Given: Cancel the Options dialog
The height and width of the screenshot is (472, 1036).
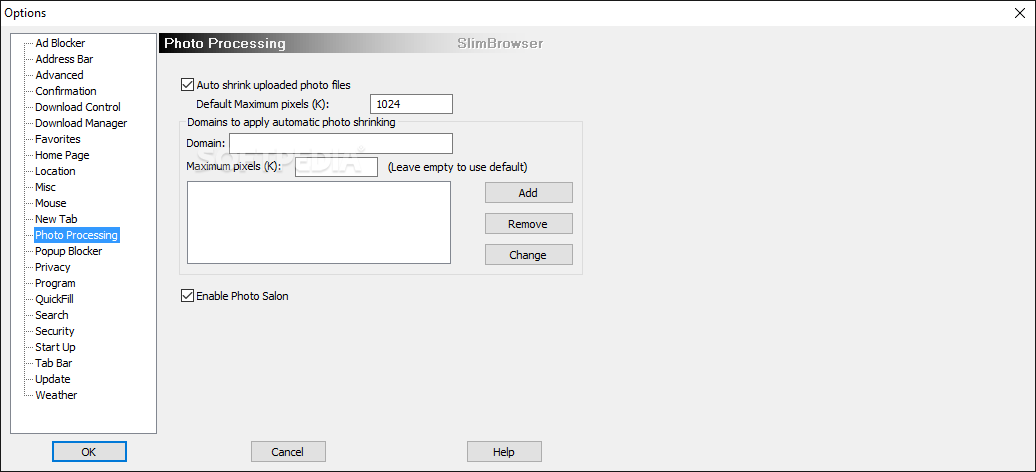Looking at the screenshot, I should click(288, 452).
